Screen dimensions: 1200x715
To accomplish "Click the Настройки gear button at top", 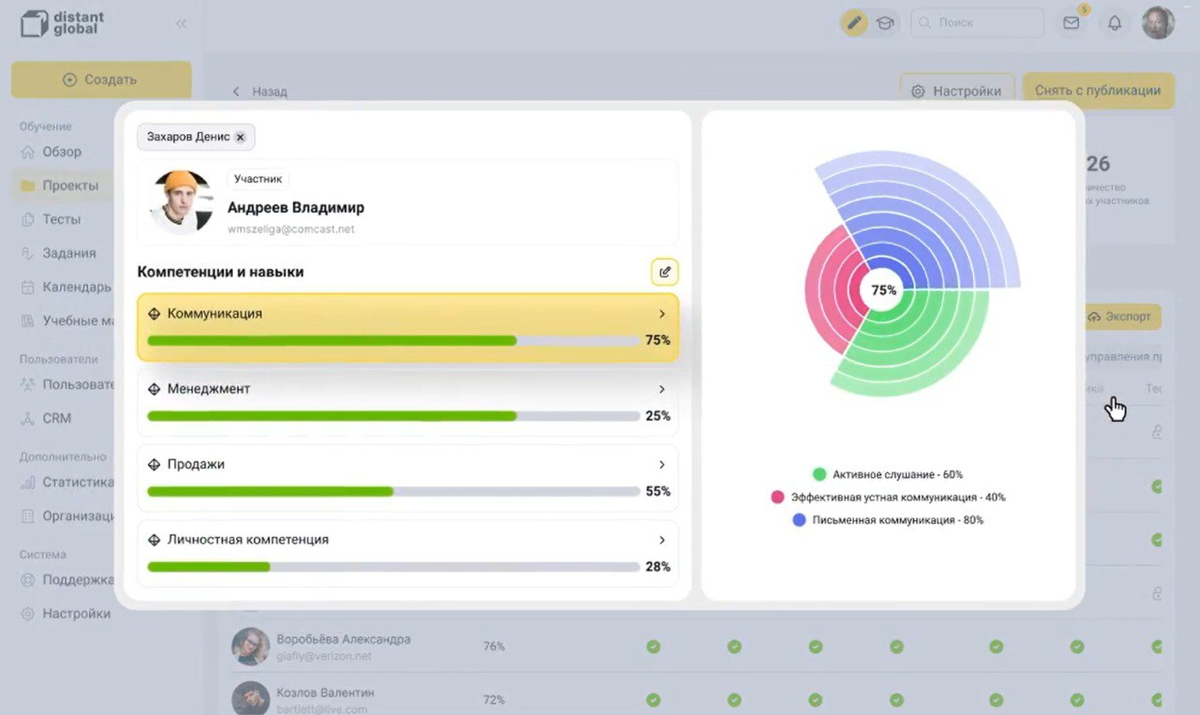I will [x=957, y=91].
